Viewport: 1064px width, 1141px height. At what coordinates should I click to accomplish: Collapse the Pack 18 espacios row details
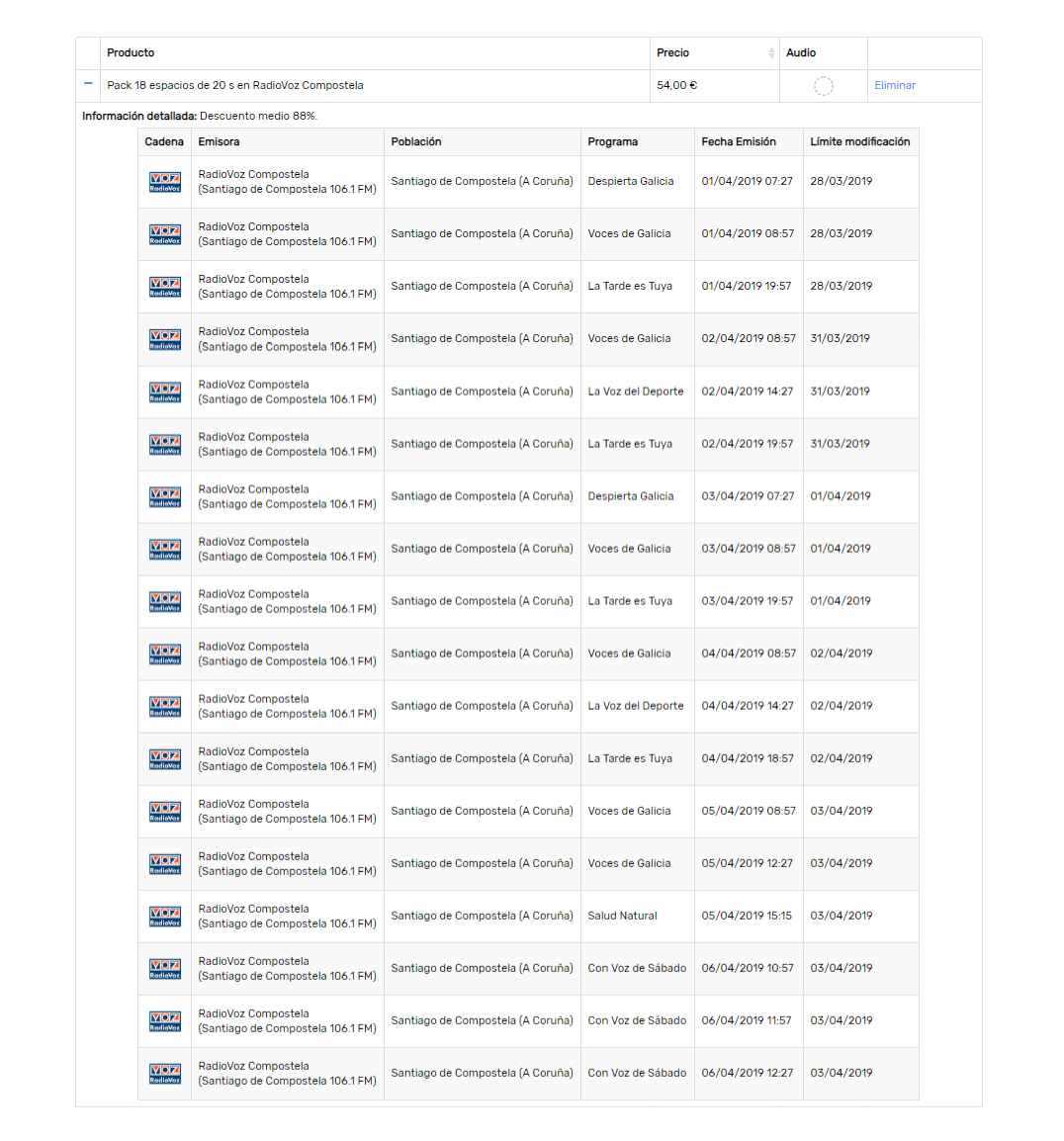pos(88,84)
